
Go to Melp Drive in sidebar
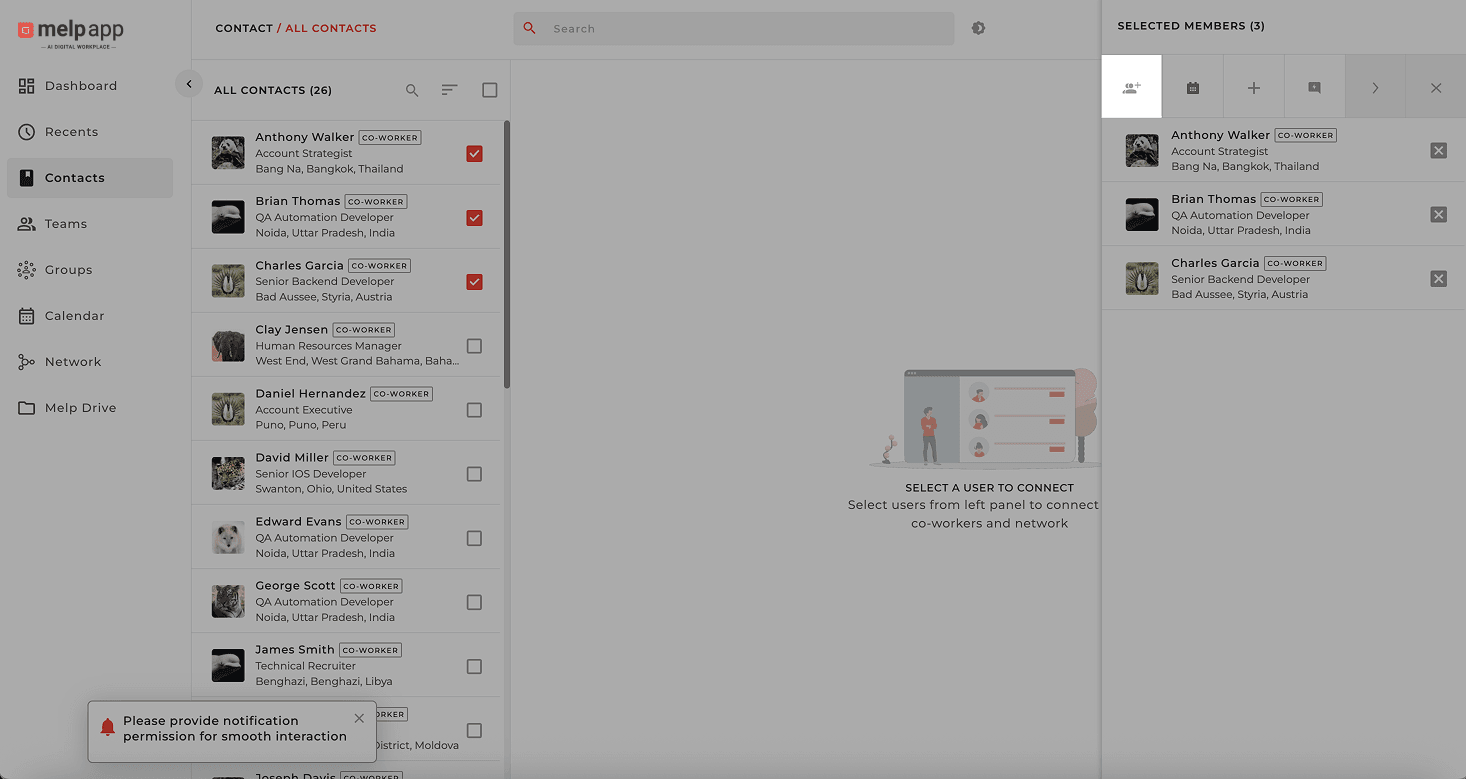click(x=80, y=408)
